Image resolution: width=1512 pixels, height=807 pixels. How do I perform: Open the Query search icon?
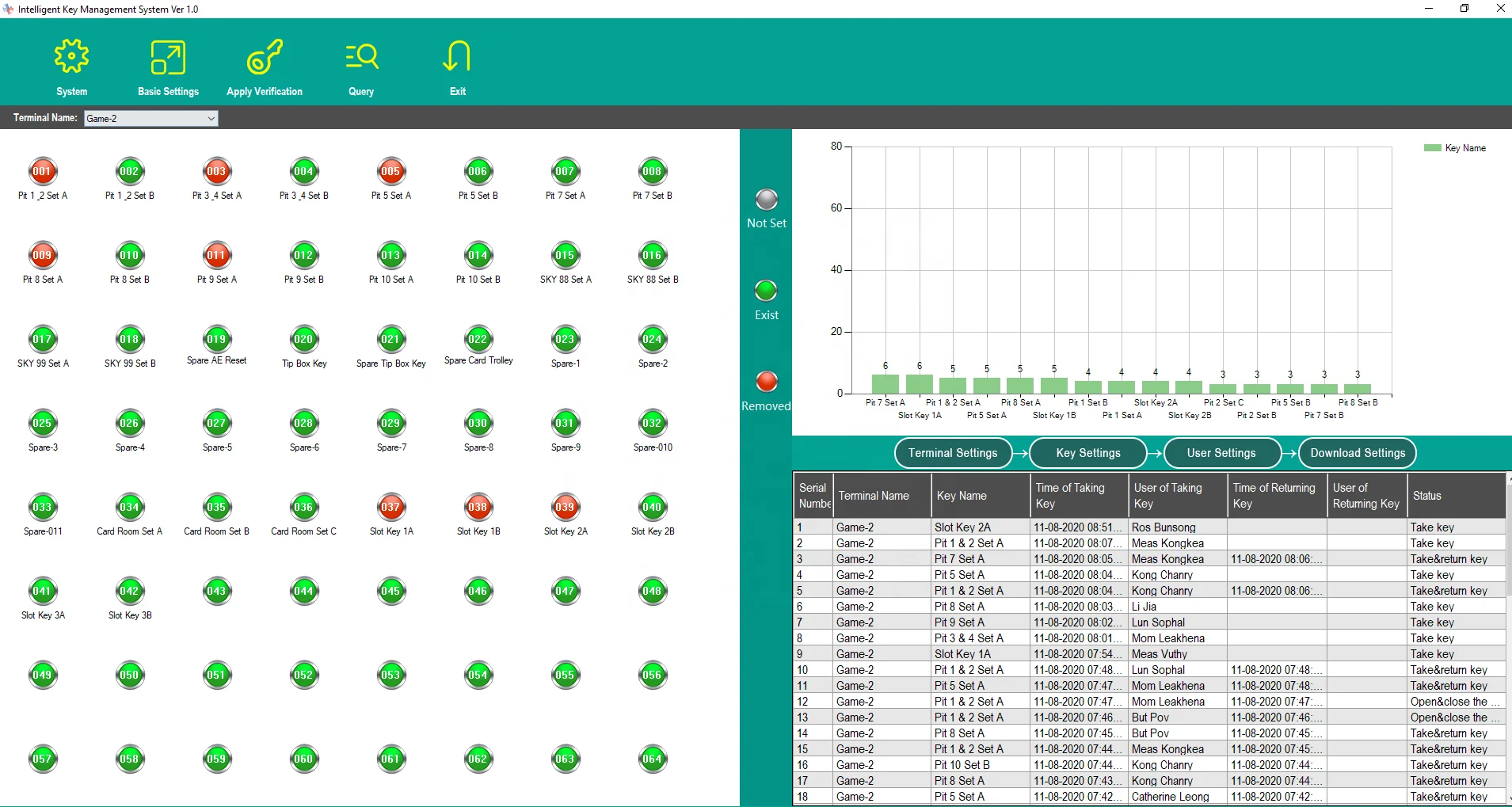362,58
